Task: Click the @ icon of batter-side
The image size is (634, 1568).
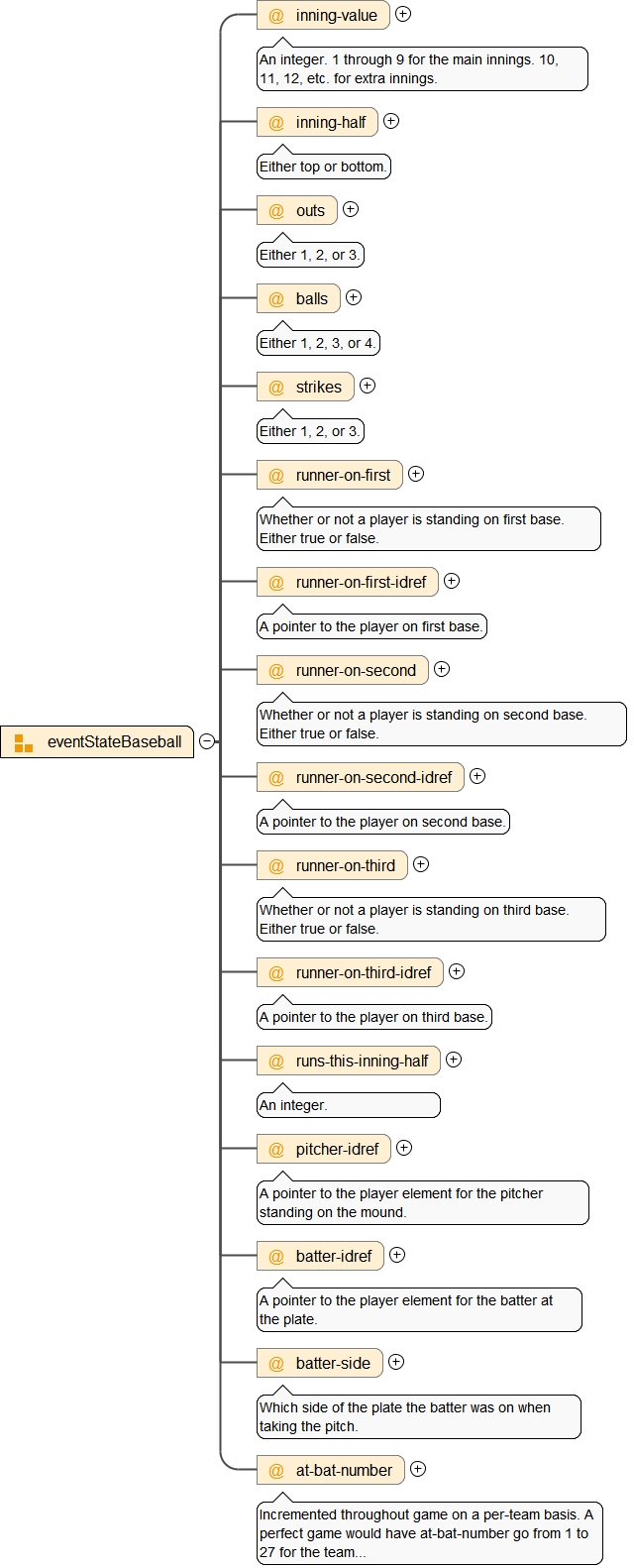Action: click(x=276, y=1363)
